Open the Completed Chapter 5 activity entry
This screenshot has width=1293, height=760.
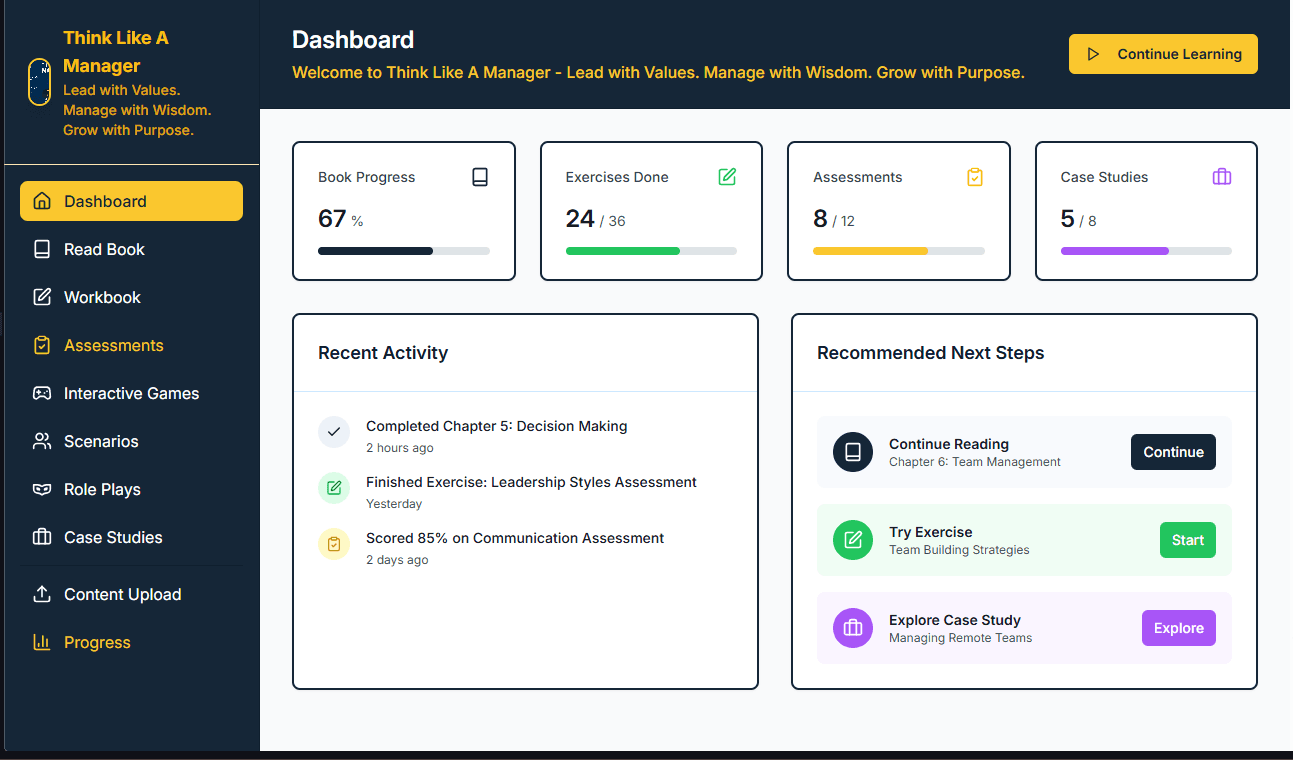click(496, 426)
